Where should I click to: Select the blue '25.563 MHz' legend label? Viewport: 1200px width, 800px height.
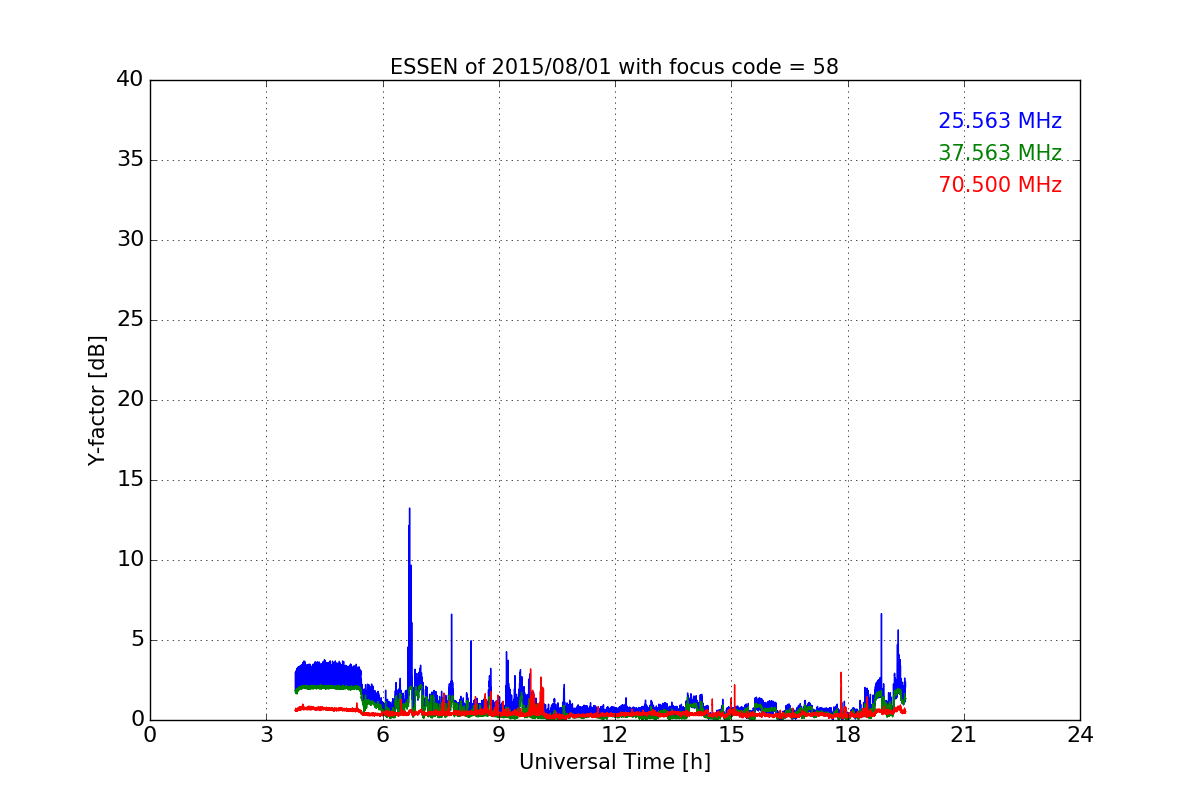(x=1000, y=121)
